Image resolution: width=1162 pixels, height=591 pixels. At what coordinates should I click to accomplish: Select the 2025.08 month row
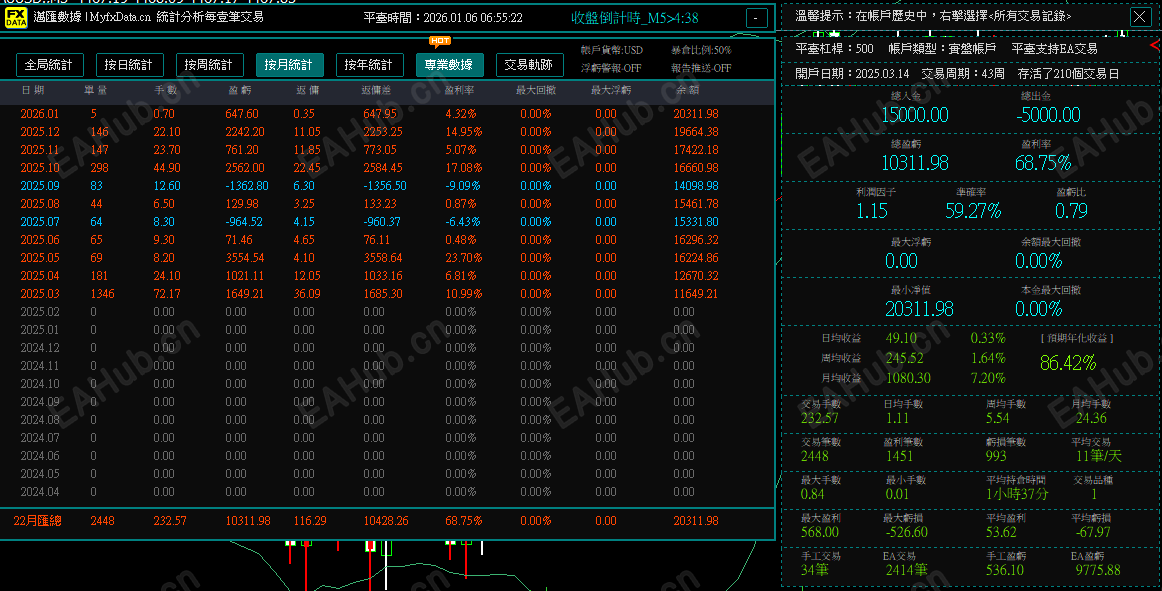coord(387,204)
